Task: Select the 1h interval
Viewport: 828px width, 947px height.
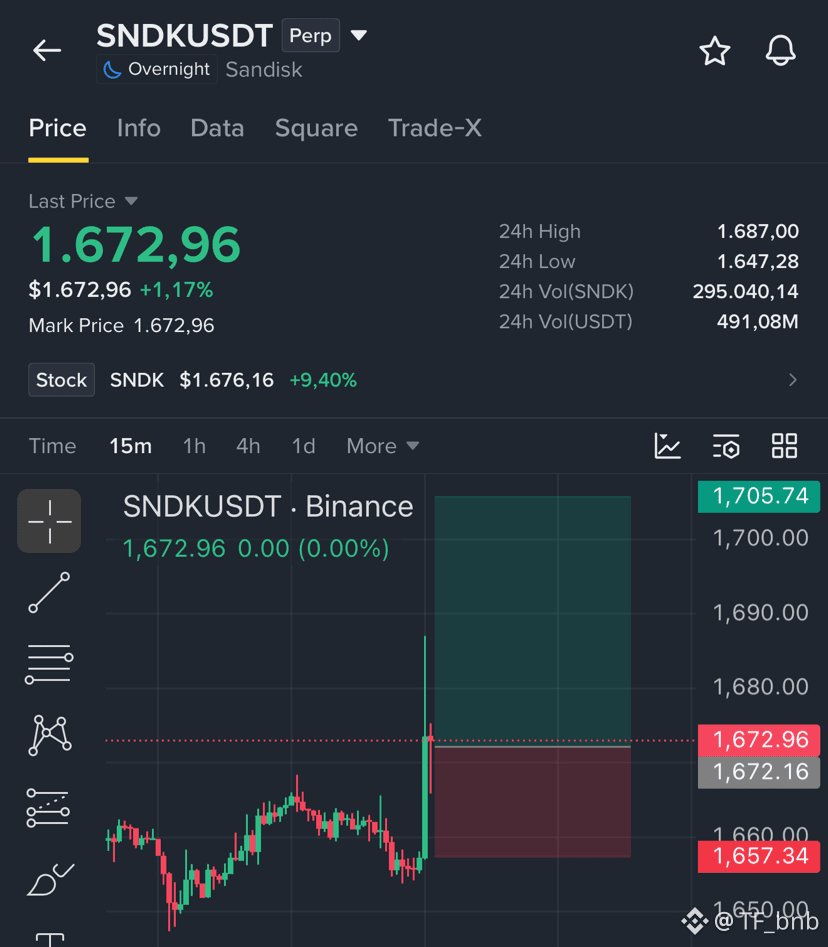Action: coord(194,446)
